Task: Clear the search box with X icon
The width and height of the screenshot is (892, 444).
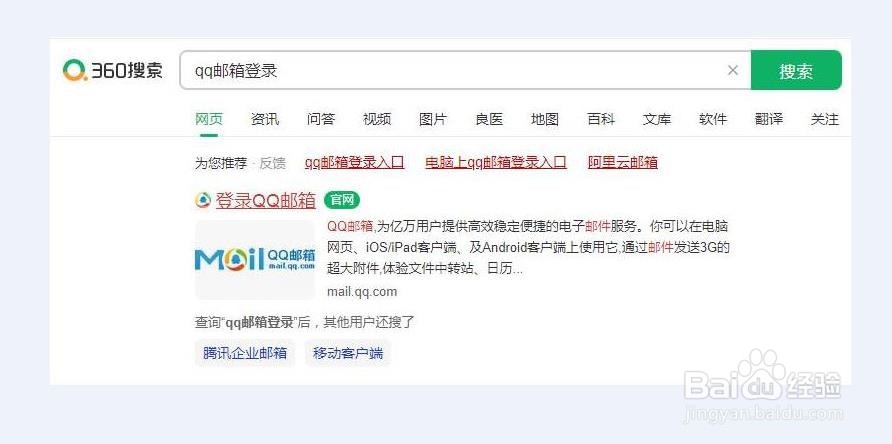Action: 733,70
